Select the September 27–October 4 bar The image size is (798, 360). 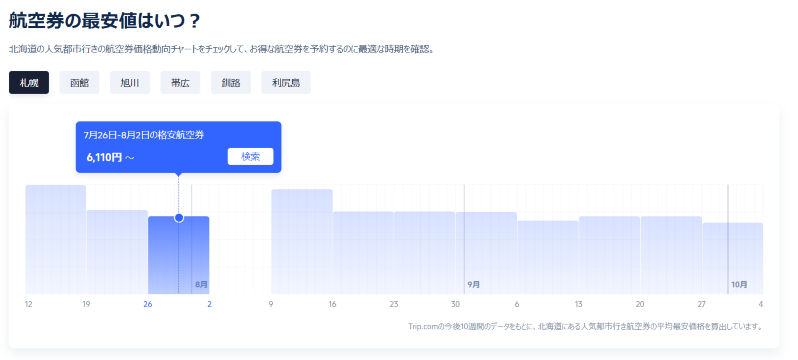(733, 258)
